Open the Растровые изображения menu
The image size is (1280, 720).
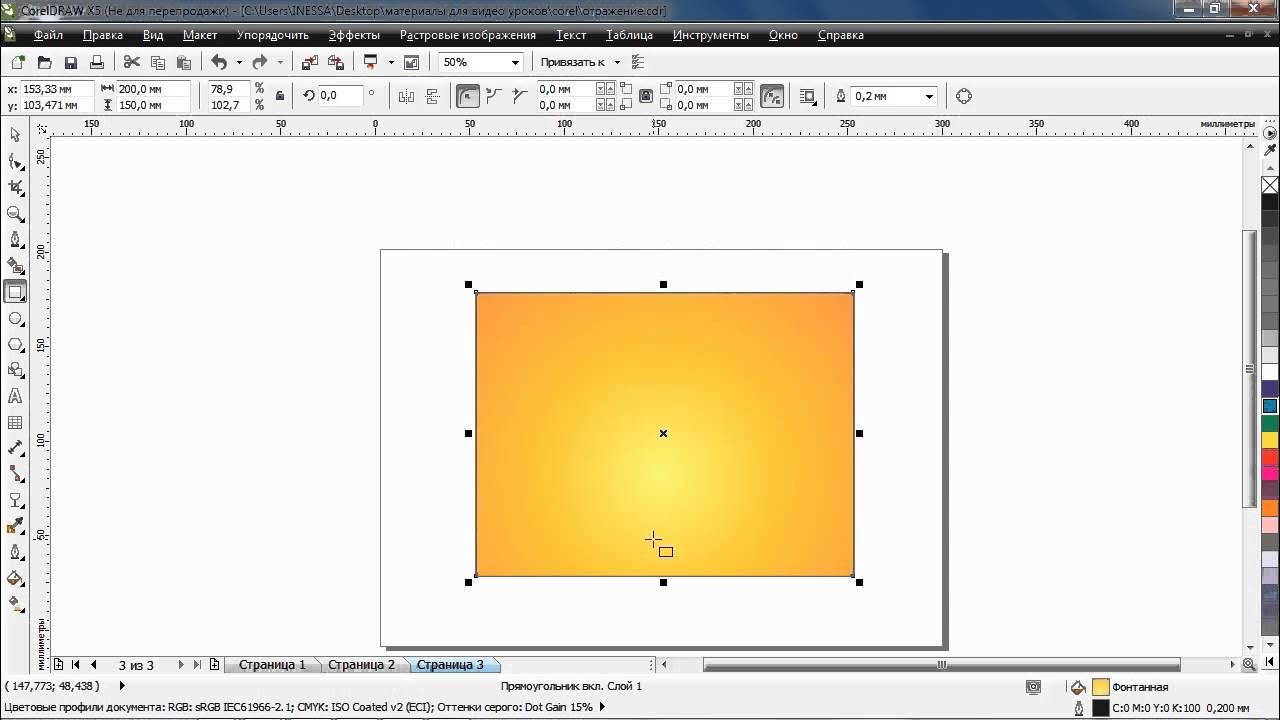point(468,34)
